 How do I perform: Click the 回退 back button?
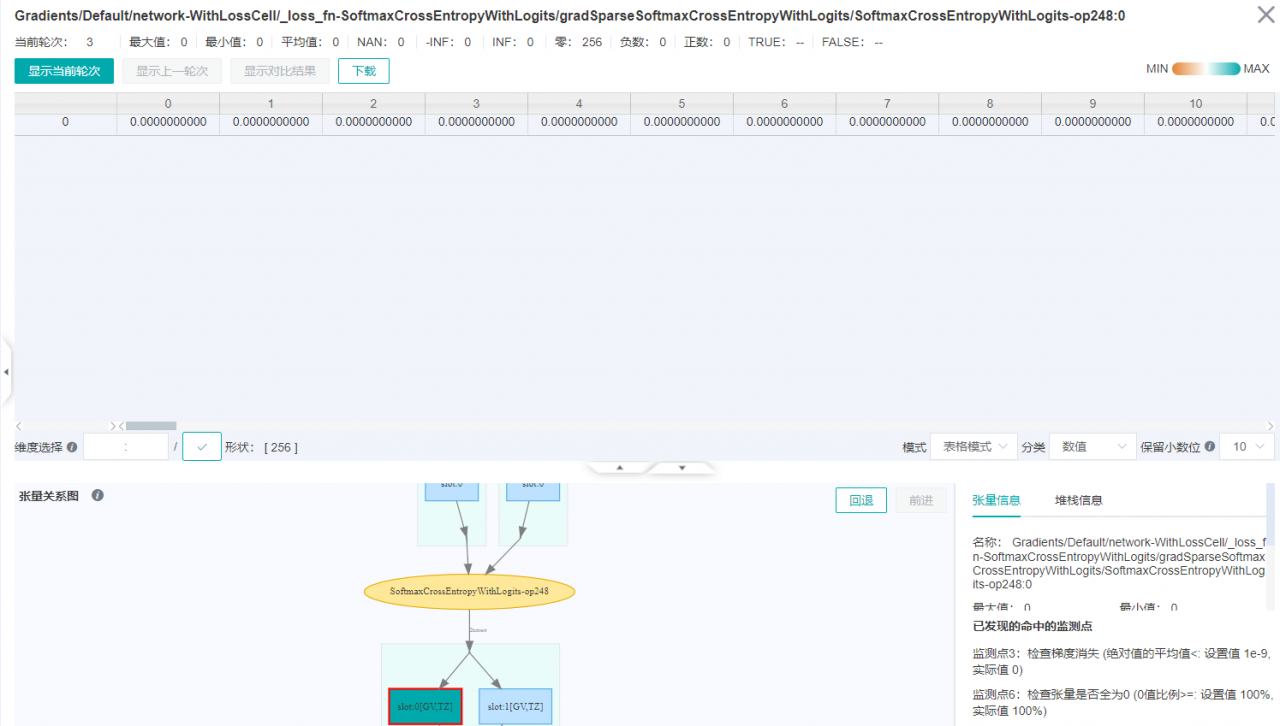tap(861, 500)
